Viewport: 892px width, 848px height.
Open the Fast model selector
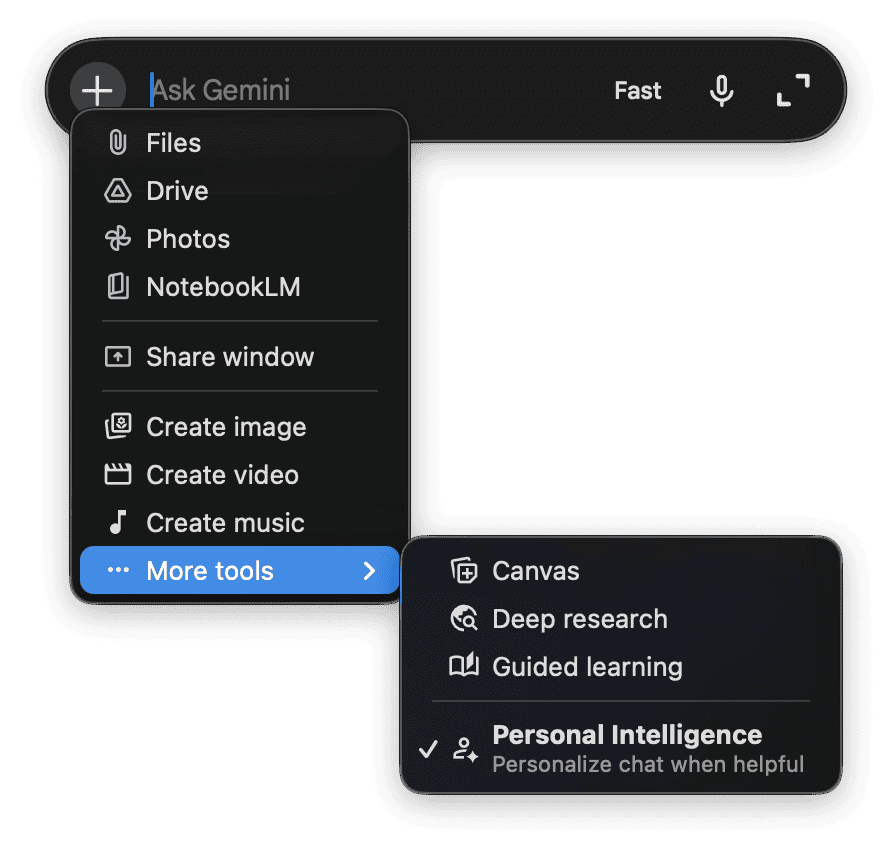click(x=637, y=91)
